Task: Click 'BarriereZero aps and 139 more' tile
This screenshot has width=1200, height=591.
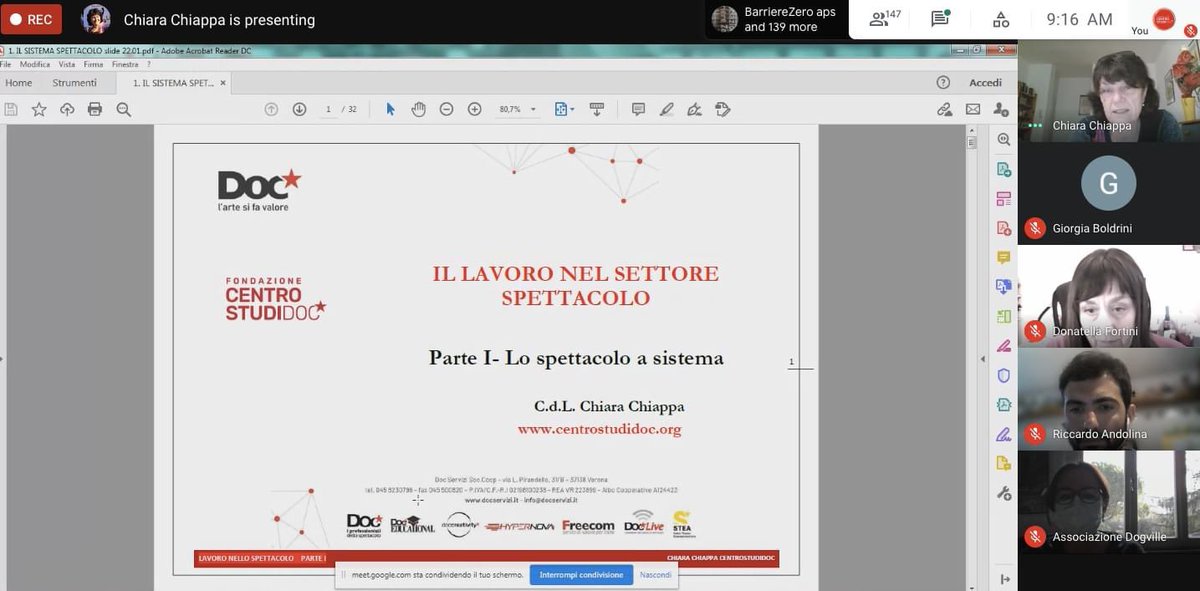Action: (776, 19)
